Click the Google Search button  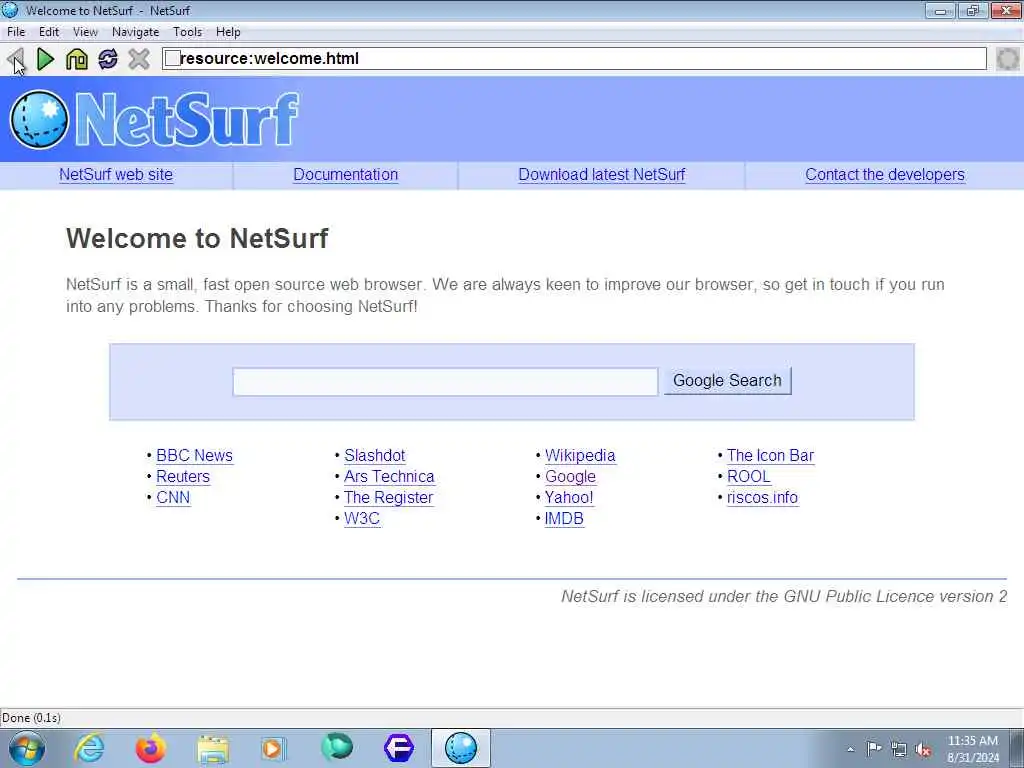[728, 381]
